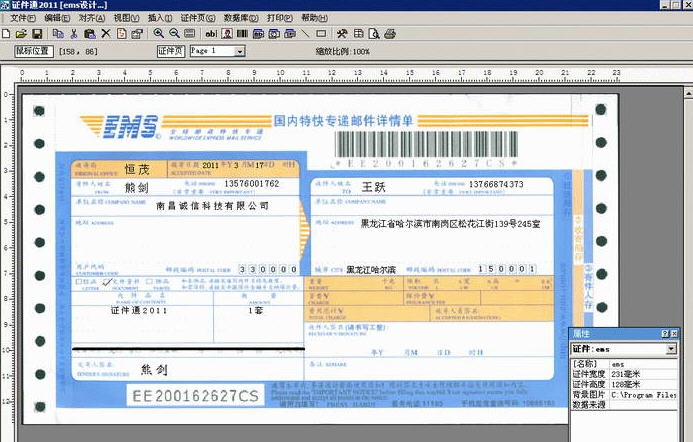Select the database barcode field tool
Screen dimensions: 693x442
290,34
